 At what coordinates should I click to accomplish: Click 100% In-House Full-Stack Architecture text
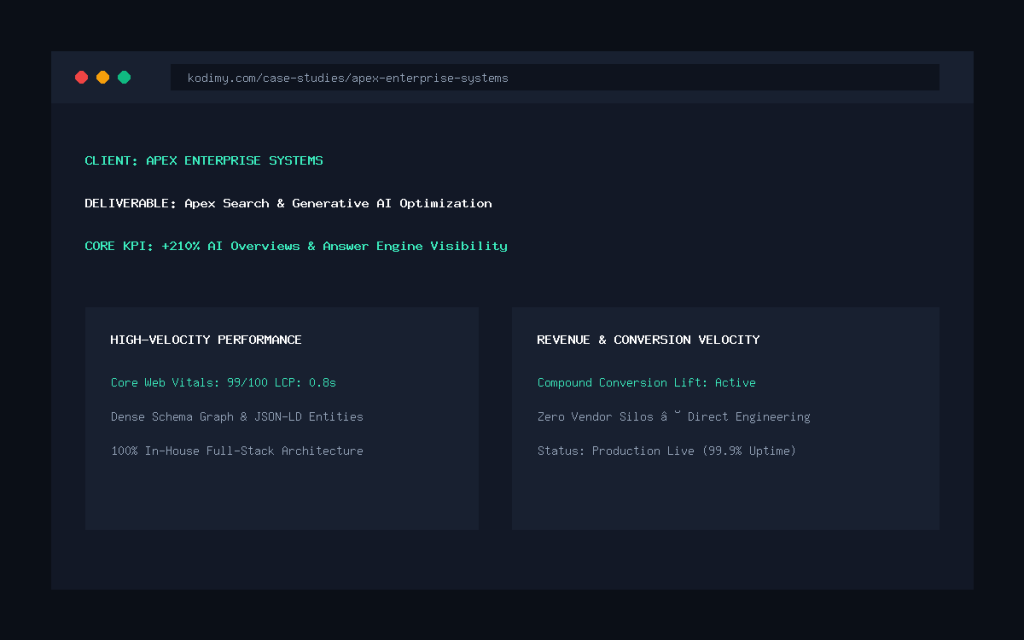click(237, 451)
